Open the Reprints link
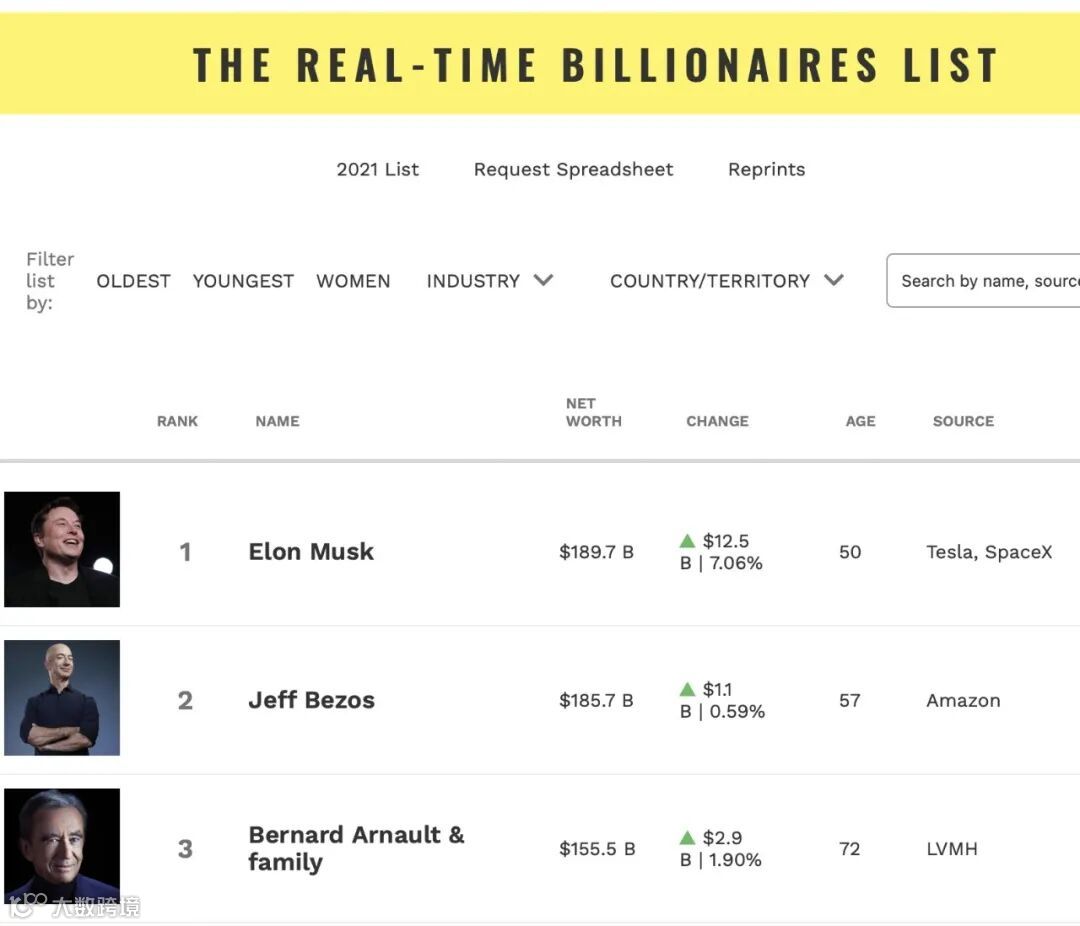1080x926 pixels. tap(766, 169)
